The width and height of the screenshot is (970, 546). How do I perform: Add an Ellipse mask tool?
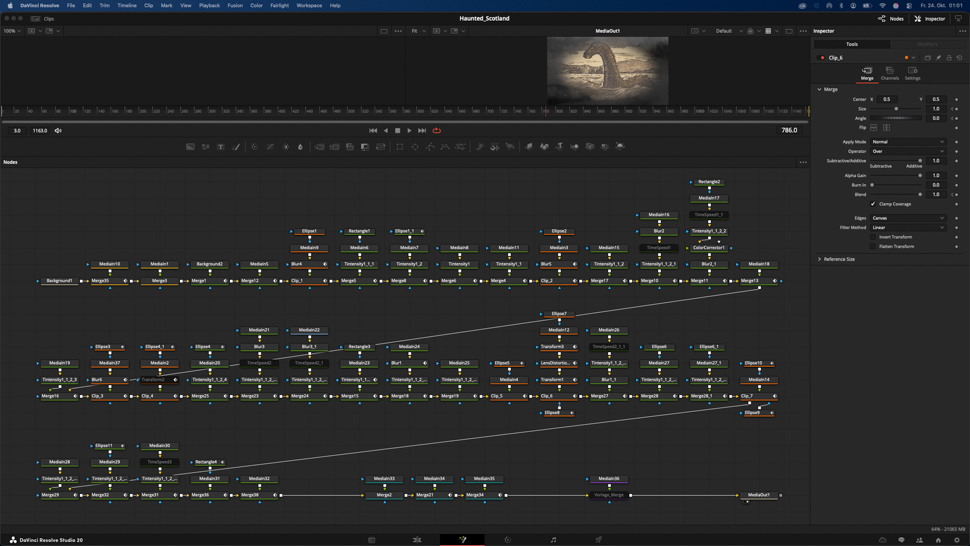click(415, 147)
